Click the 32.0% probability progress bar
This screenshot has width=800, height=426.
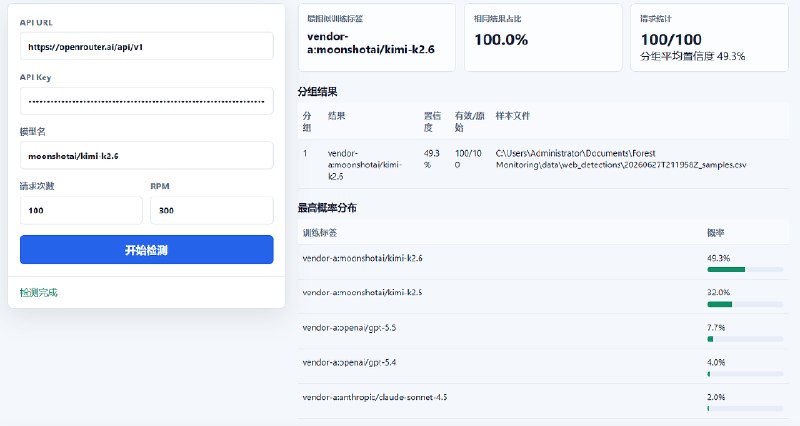coord(745,304)
